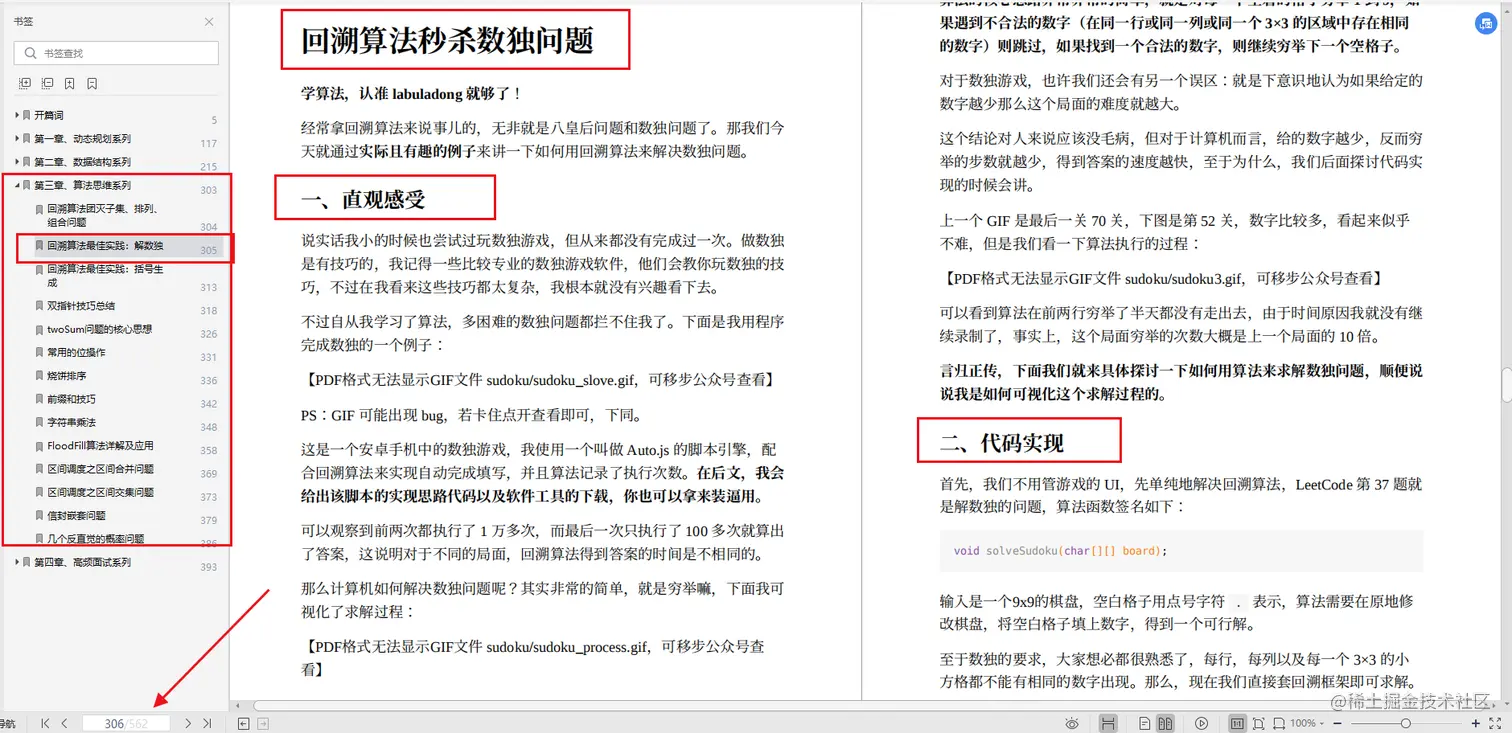The image size is (1512, 733).
Task: Delete the selected bookmark
Action: tap(91, 82)
